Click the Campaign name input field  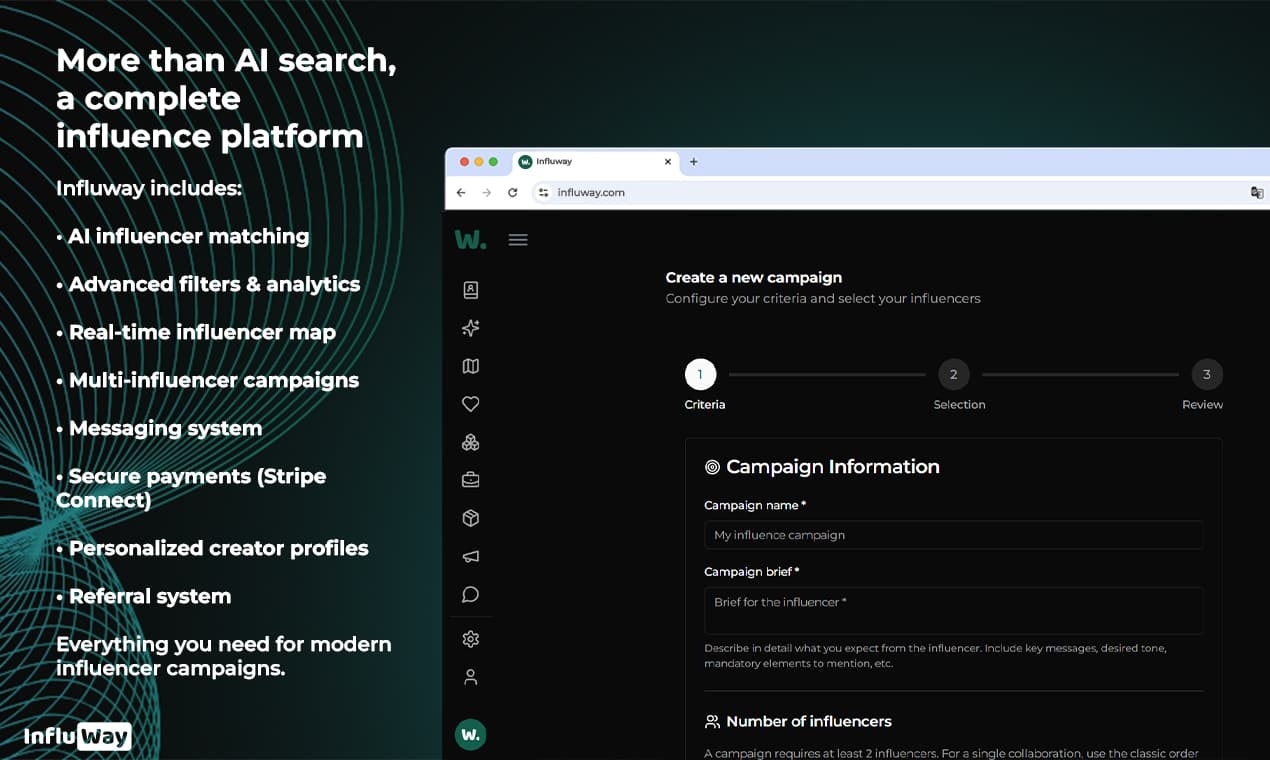point(953,535)
